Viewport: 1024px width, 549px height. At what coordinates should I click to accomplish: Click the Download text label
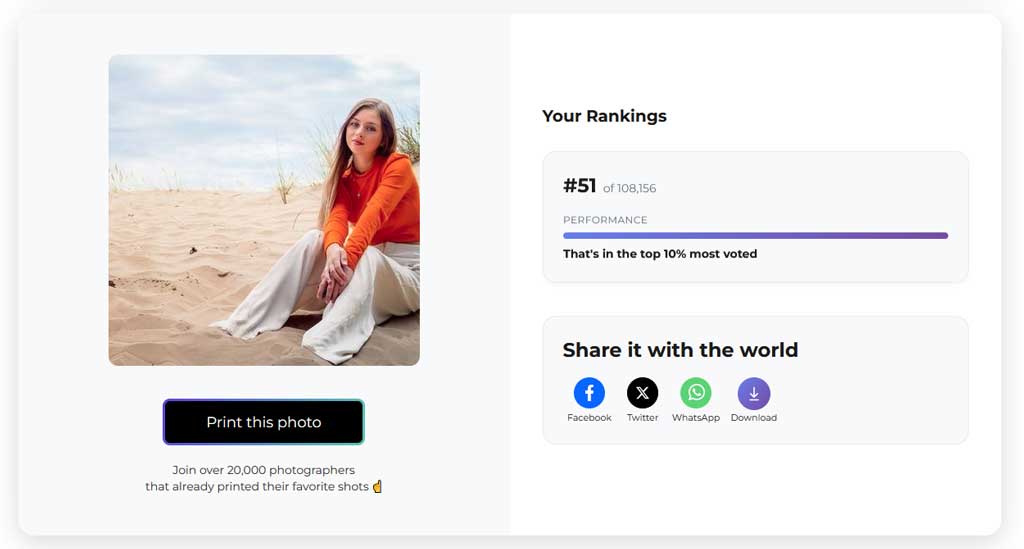[x=754, y=418]
